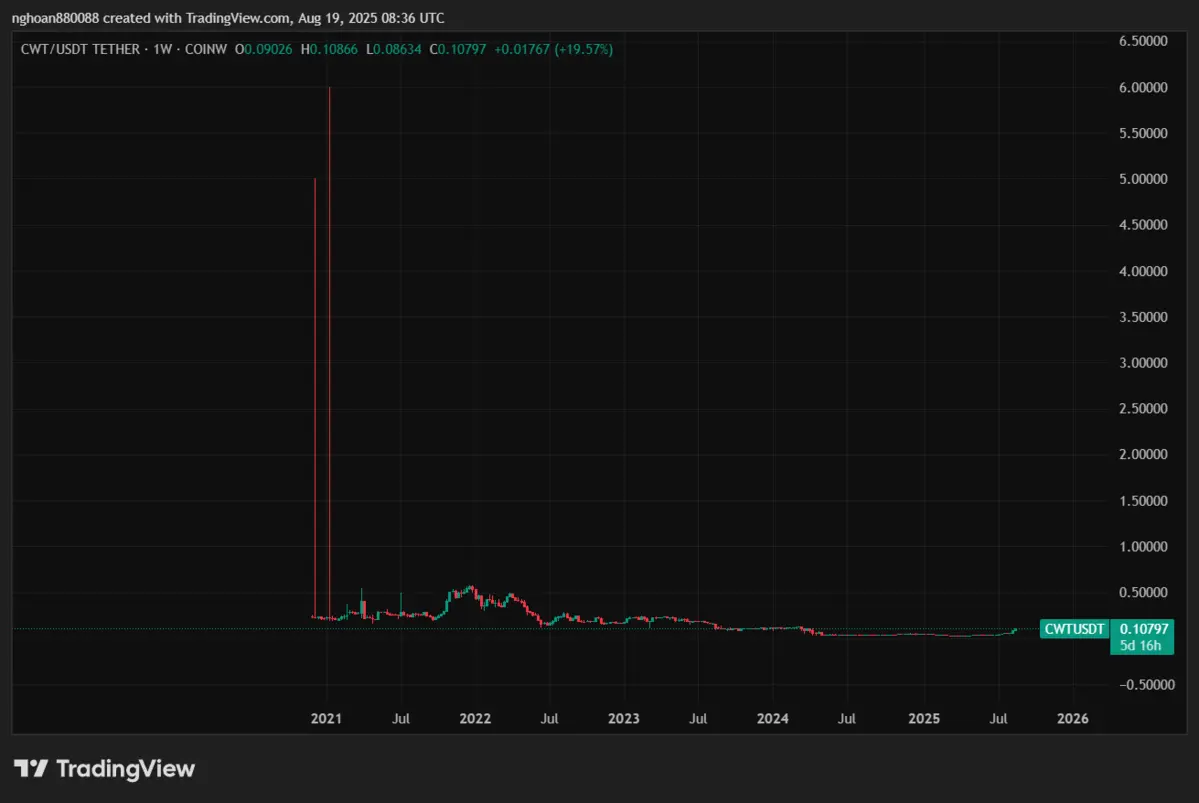Screen dimensions: 1199x803
Task: Click the 2026 time axis label
Action: [1073, 718]
